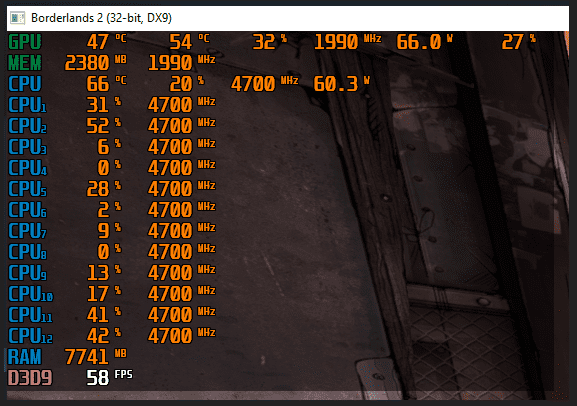The height and width of the screenshot is (406, 577).
Task: Click the "CPU11" core label
Action: pyautogui.click(x=31, y=315)
